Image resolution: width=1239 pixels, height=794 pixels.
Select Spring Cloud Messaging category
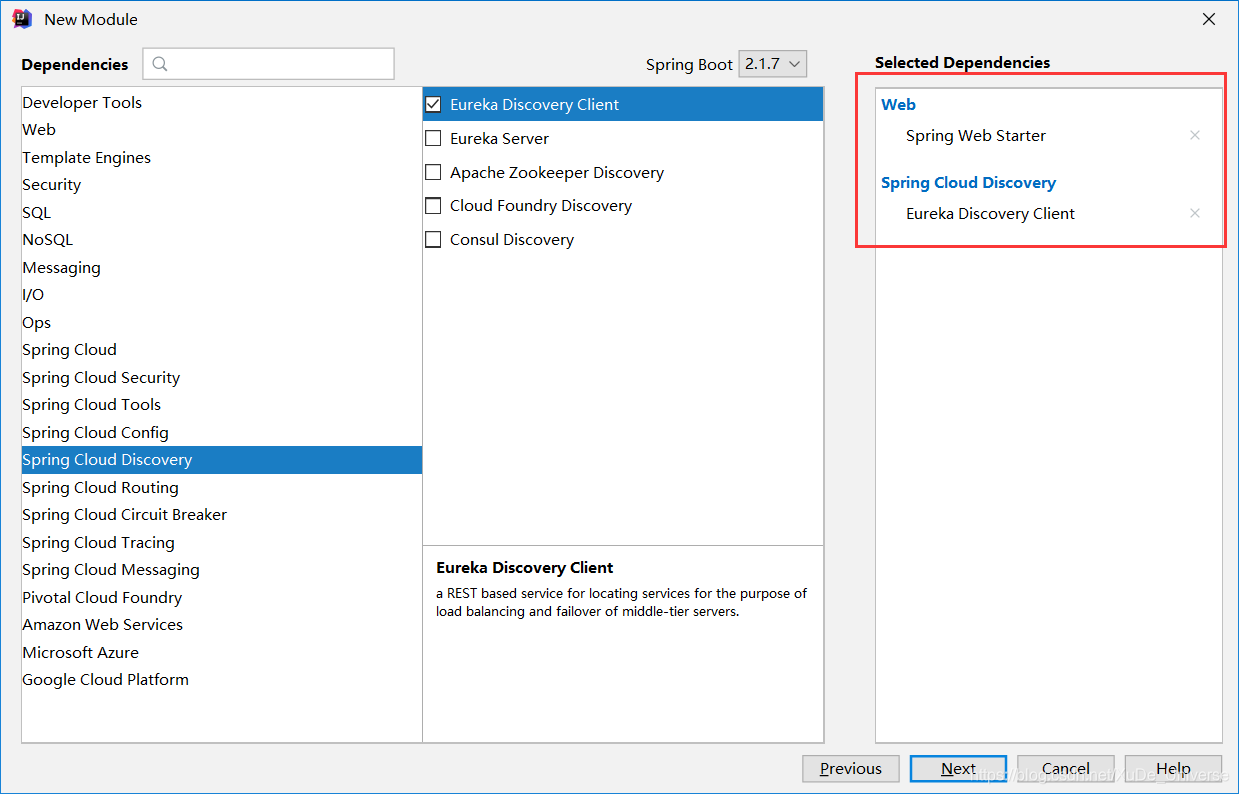(222, 569)
